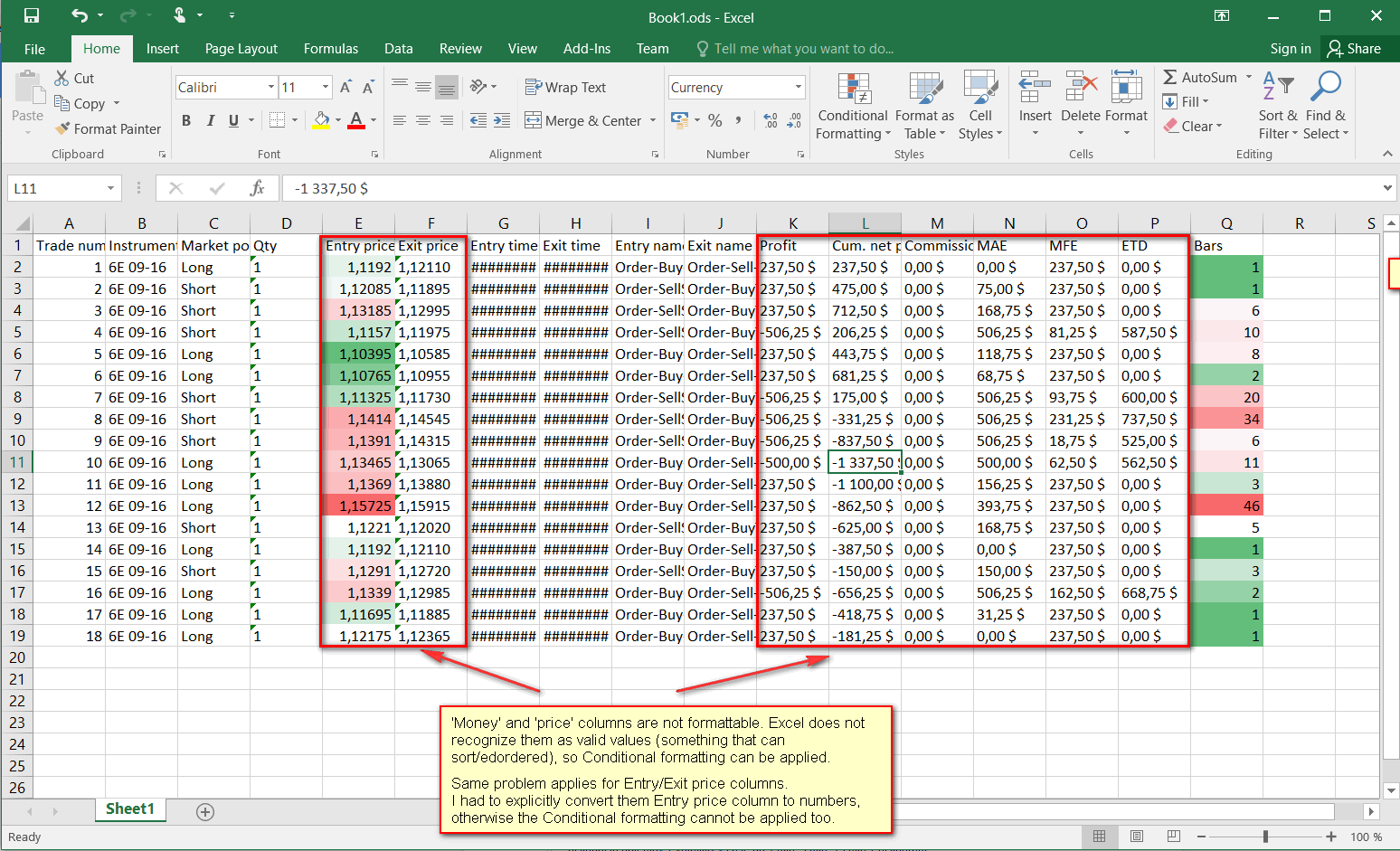Toggle Bold formatting
Viewport: 1400px width, 851px height.
(x=186, y=120)
